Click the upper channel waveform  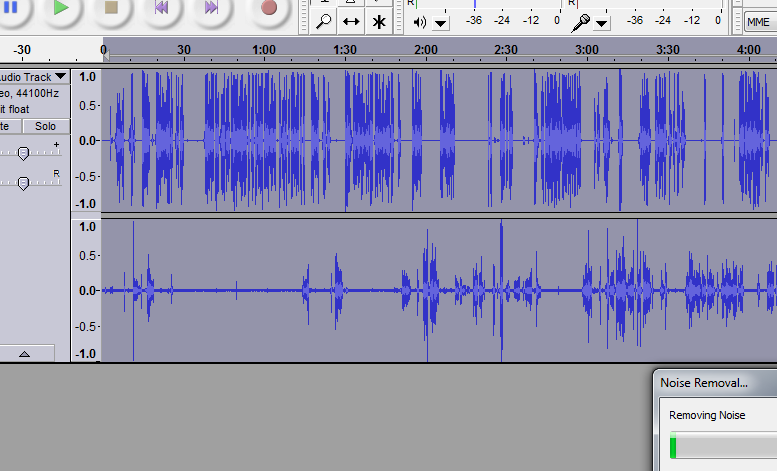pyautogui.click(x=439, y=140)
